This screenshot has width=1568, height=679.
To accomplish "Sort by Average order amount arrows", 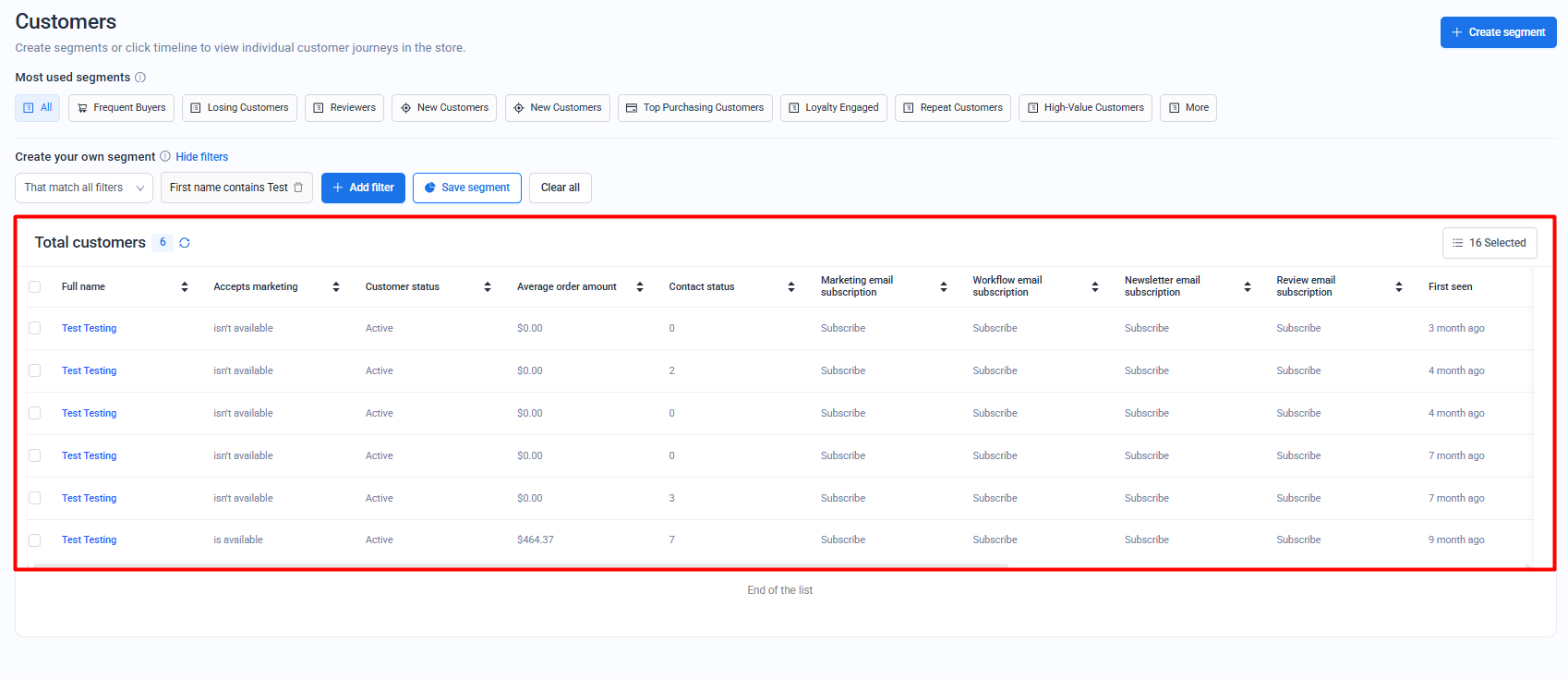I will pyautogui.click(x=640, y=287).
